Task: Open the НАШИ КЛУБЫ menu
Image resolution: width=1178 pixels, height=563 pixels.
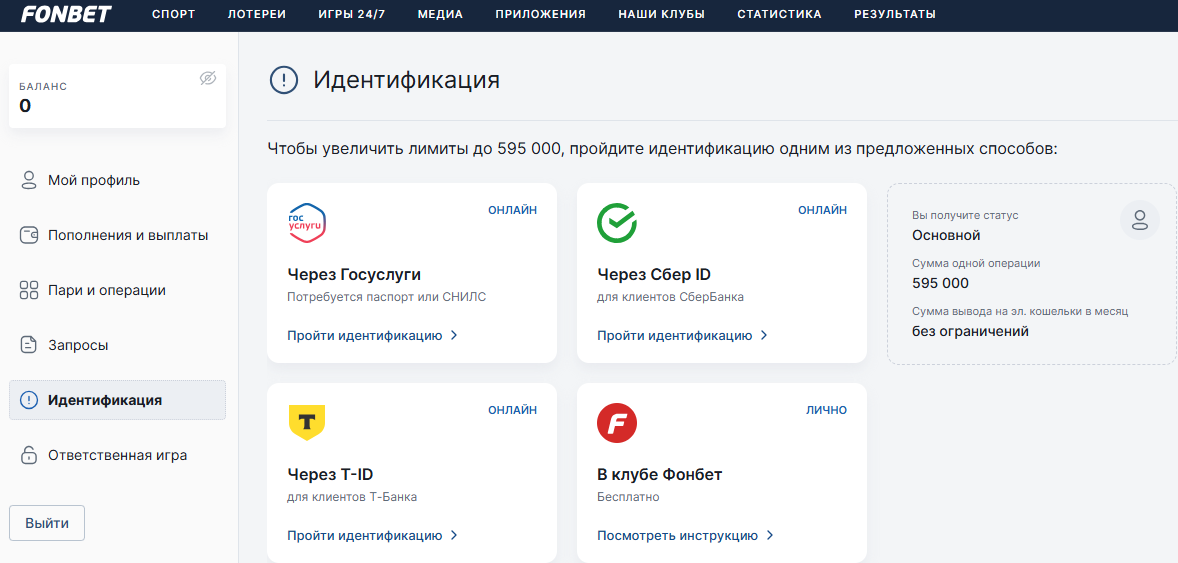Action: [x=662, y=14]
